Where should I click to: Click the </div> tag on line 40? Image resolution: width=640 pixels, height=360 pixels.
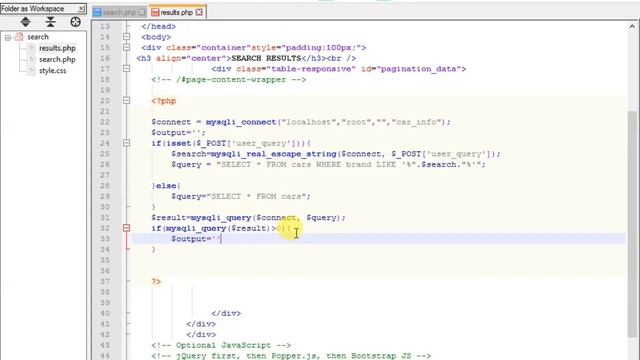[x=226, y=313]
